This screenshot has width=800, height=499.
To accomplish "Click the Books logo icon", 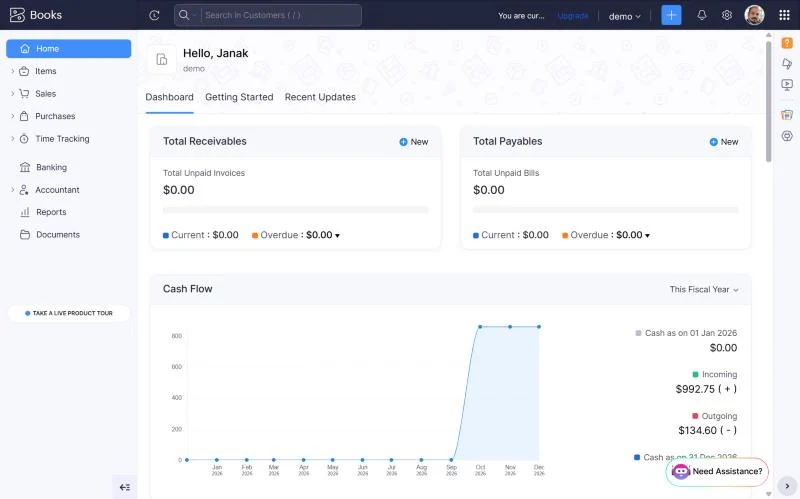I will [x=17, y=15].
